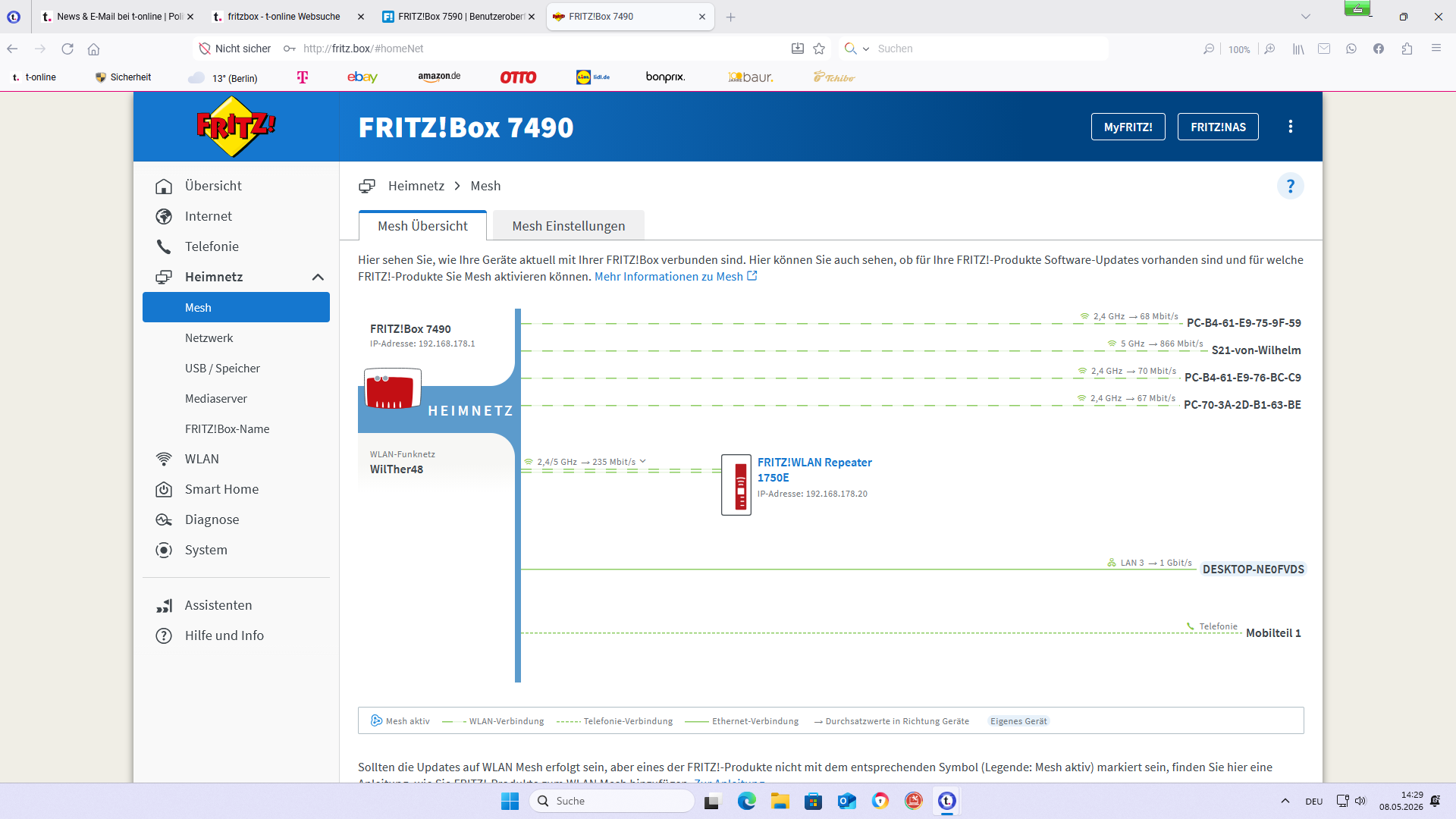Collapse the Heimnetz sidebar section
1456x819 pixels.
coord(318,277)
